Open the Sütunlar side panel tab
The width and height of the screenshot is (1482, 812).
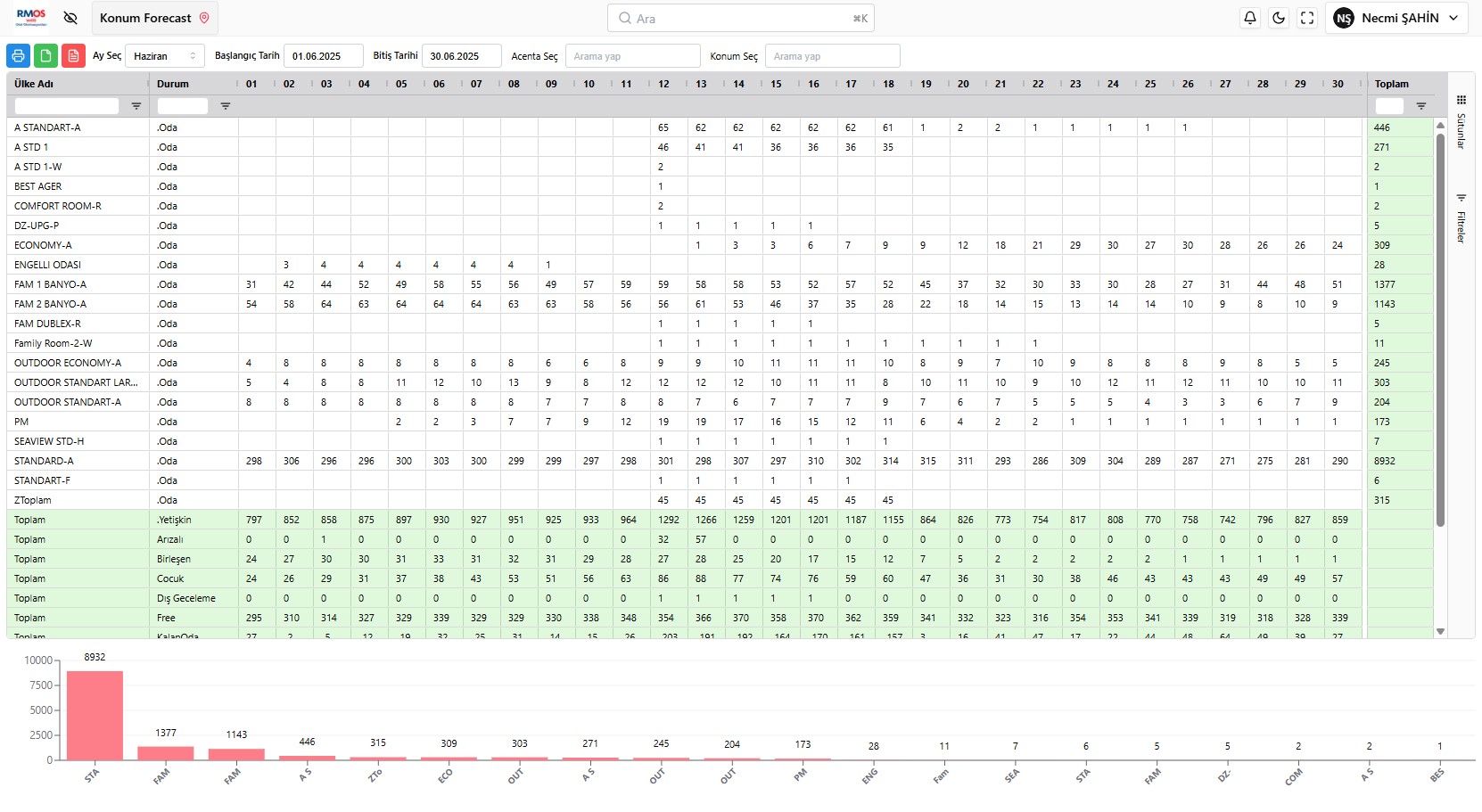[1461, 123]
